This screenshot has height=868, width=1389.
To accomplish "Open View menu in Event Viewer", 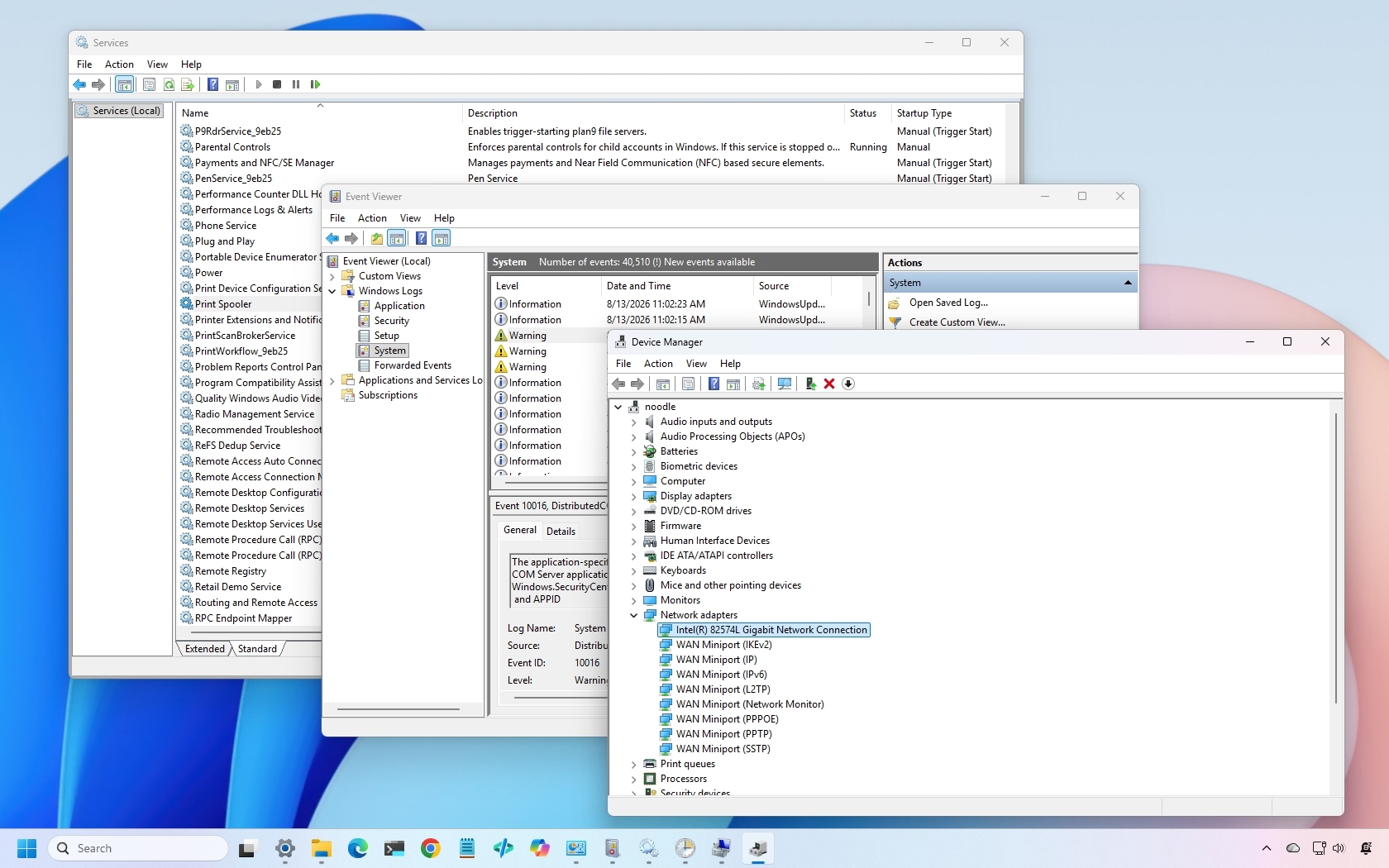I will 410,218.
